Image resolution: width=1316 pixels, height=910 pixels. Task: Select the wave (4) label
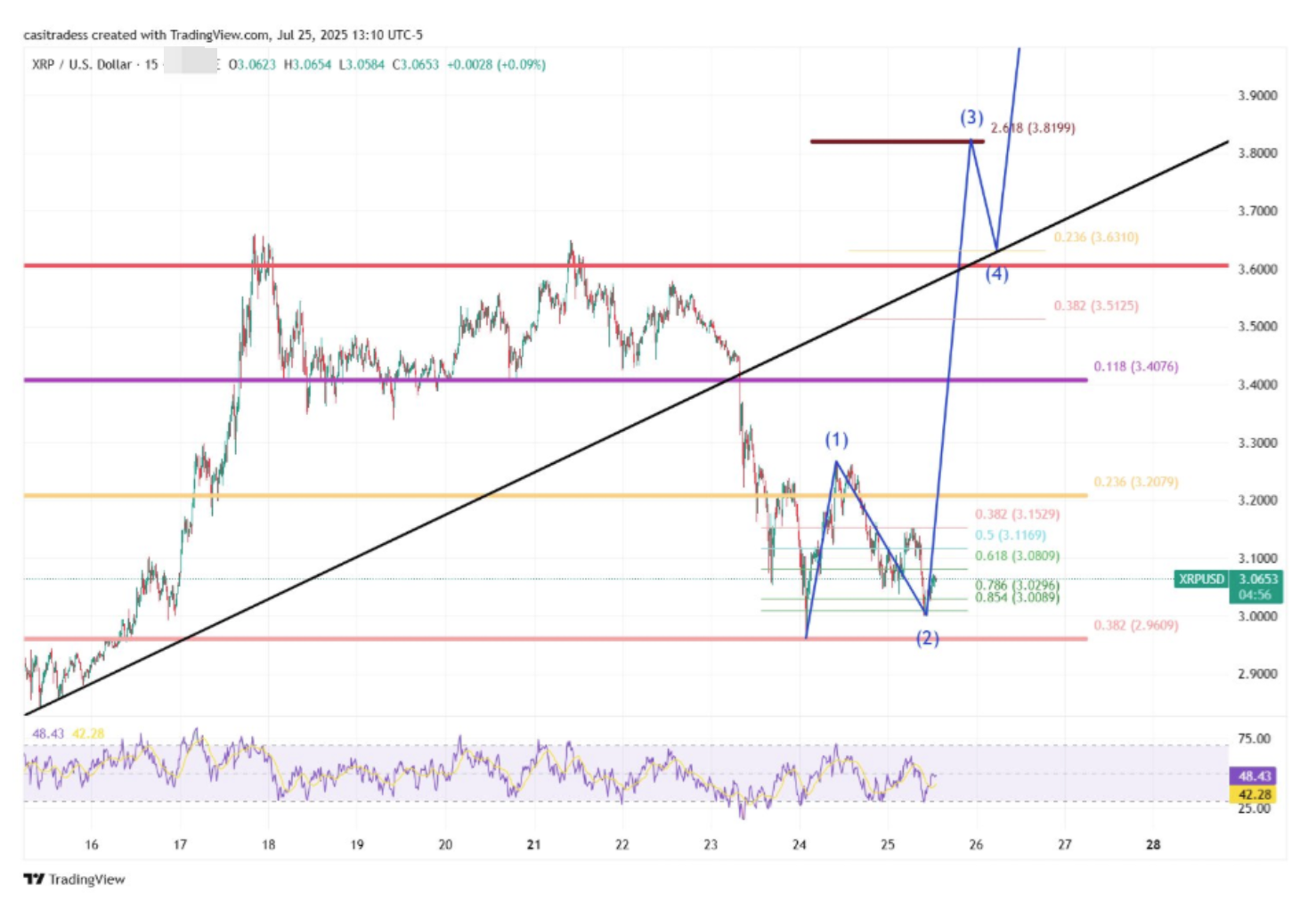click(996, 274)
